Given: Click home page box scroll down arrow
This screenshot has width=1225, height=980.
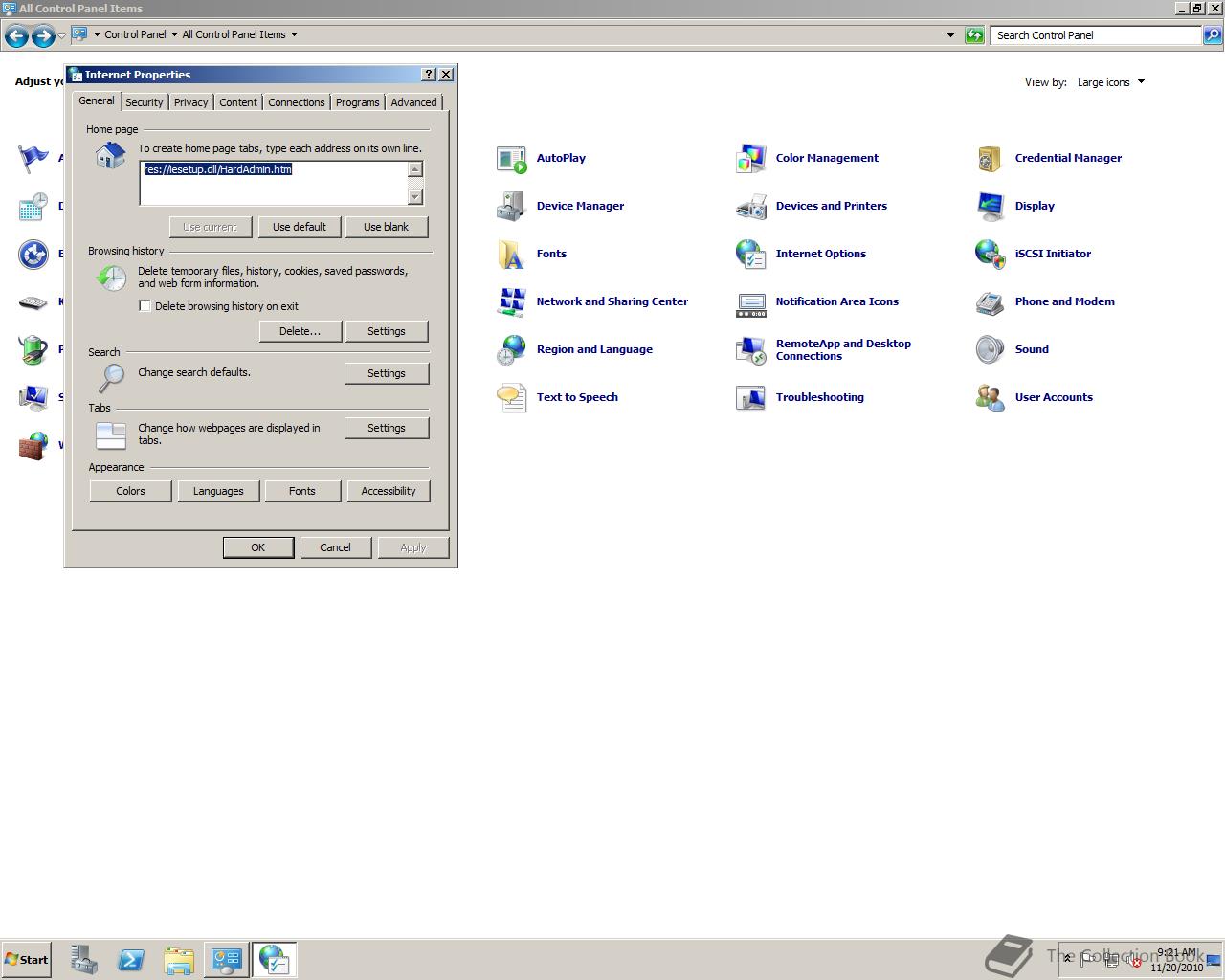Looking at the screenshot, I should 415,197.
